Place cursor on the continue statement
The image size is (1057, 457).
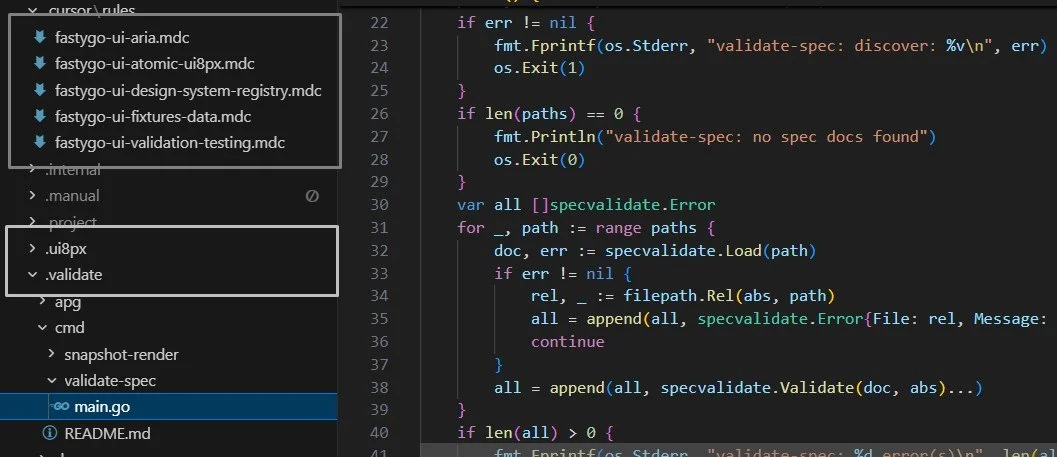point(568,342)
